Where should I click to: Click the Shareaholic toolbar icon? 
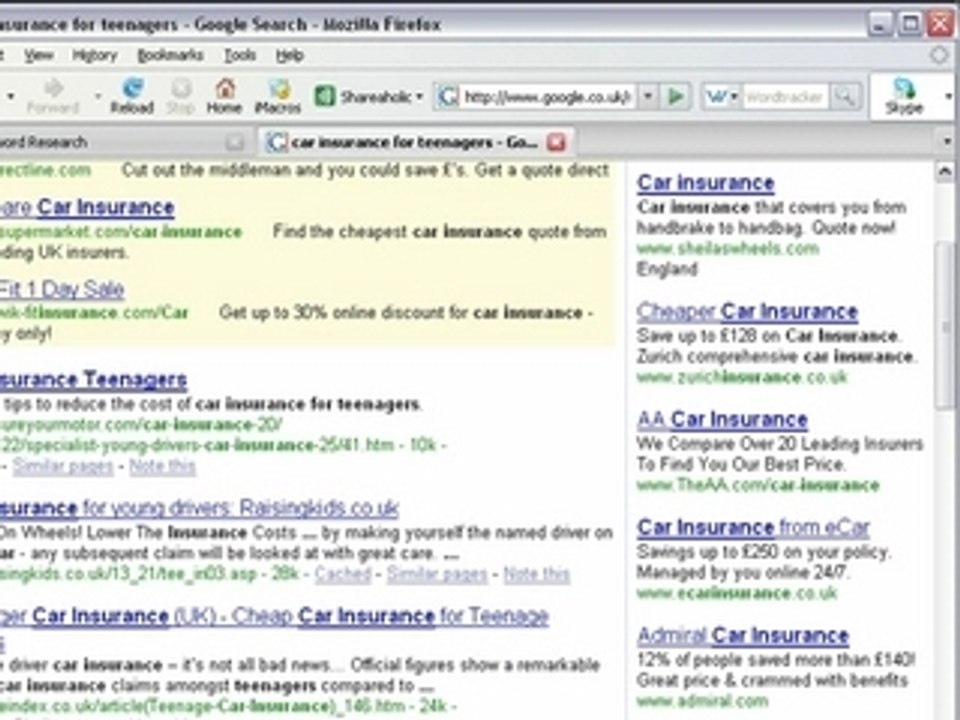pos(324,96)
